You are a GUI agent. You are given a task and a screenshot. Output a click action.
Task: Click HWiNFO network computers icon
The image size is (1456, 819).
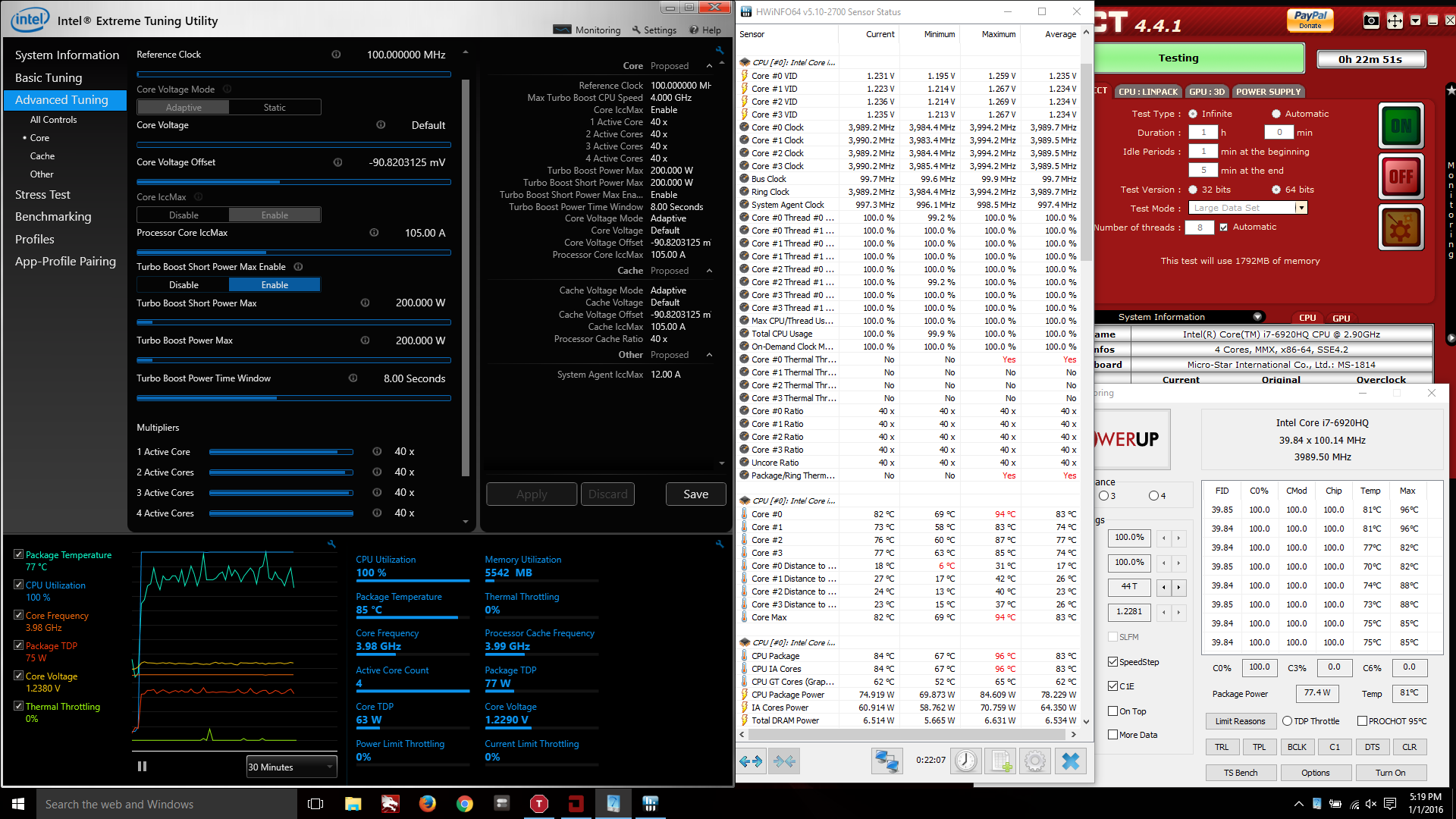(886, 761)
